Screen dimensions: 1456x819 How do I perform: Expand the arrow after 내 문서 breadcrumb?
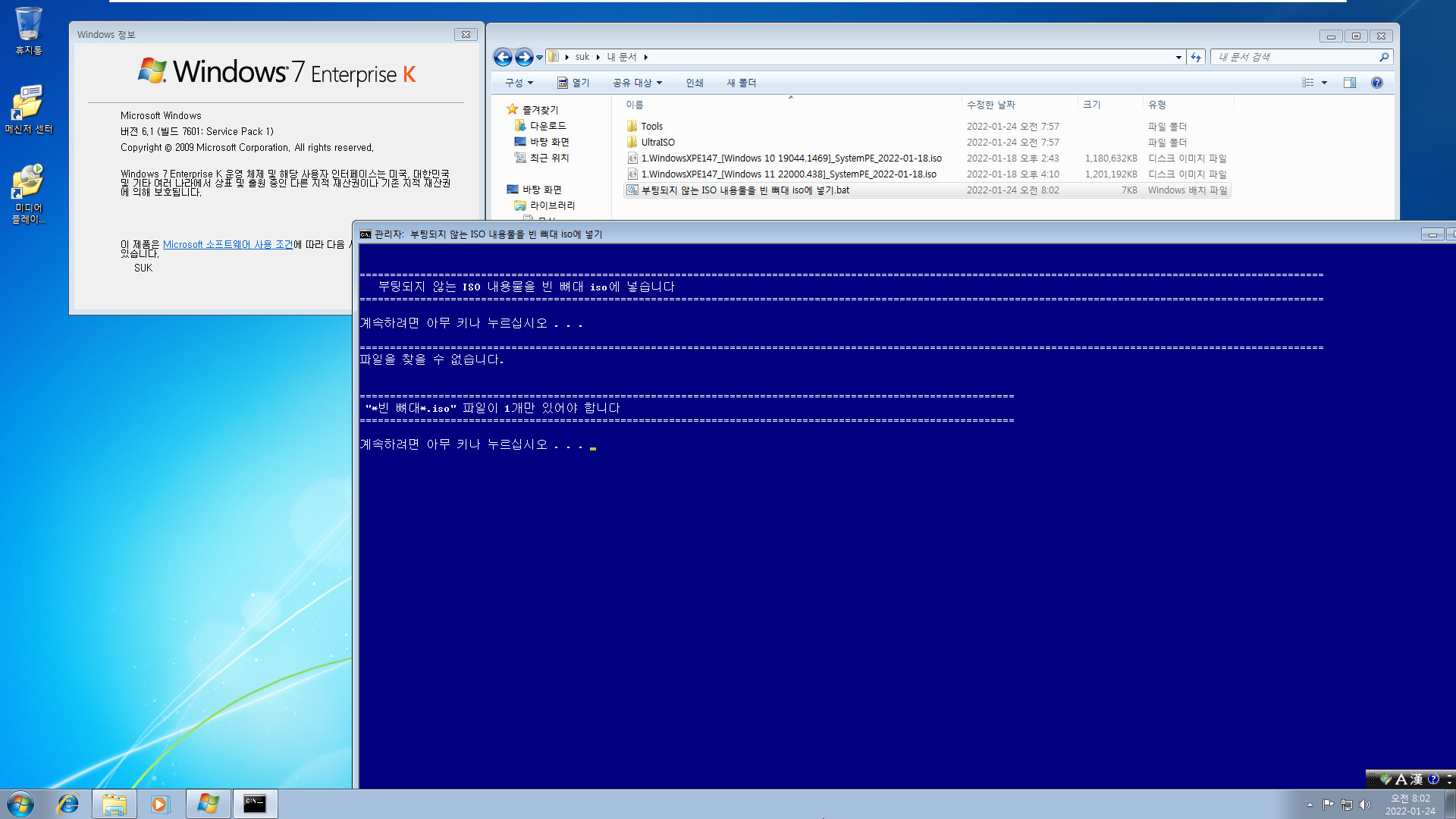(x=646, y=57)
